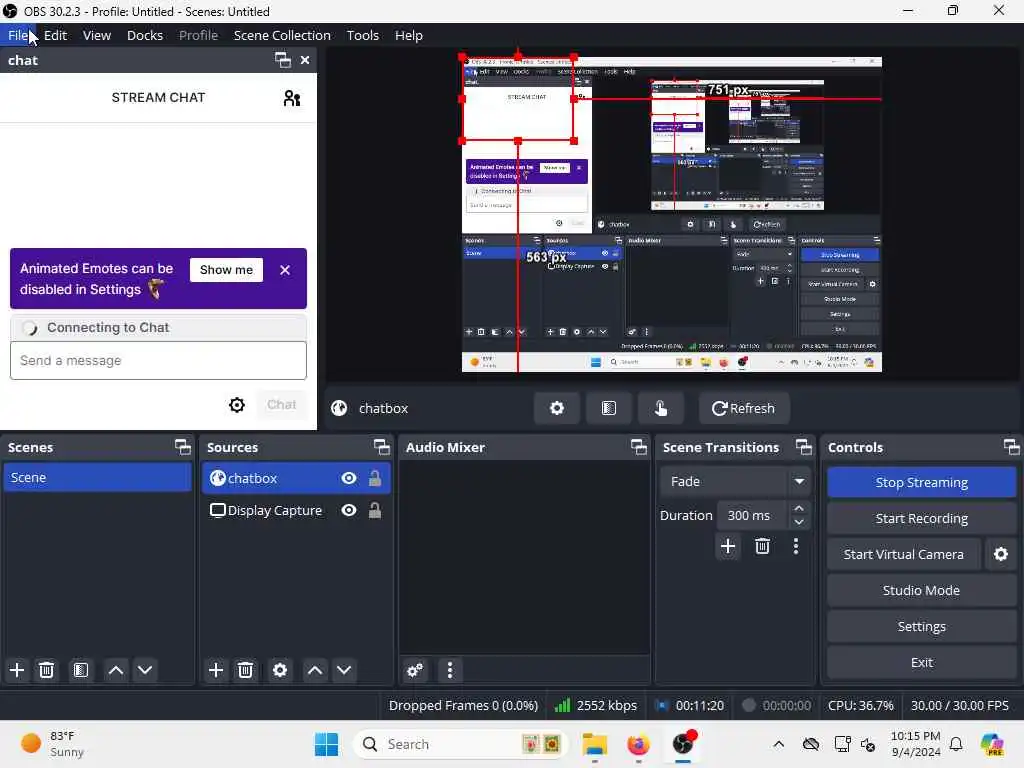Click the Chat send button
The width and height of the screenshot is (1024, 768).
tap(281, 405)
